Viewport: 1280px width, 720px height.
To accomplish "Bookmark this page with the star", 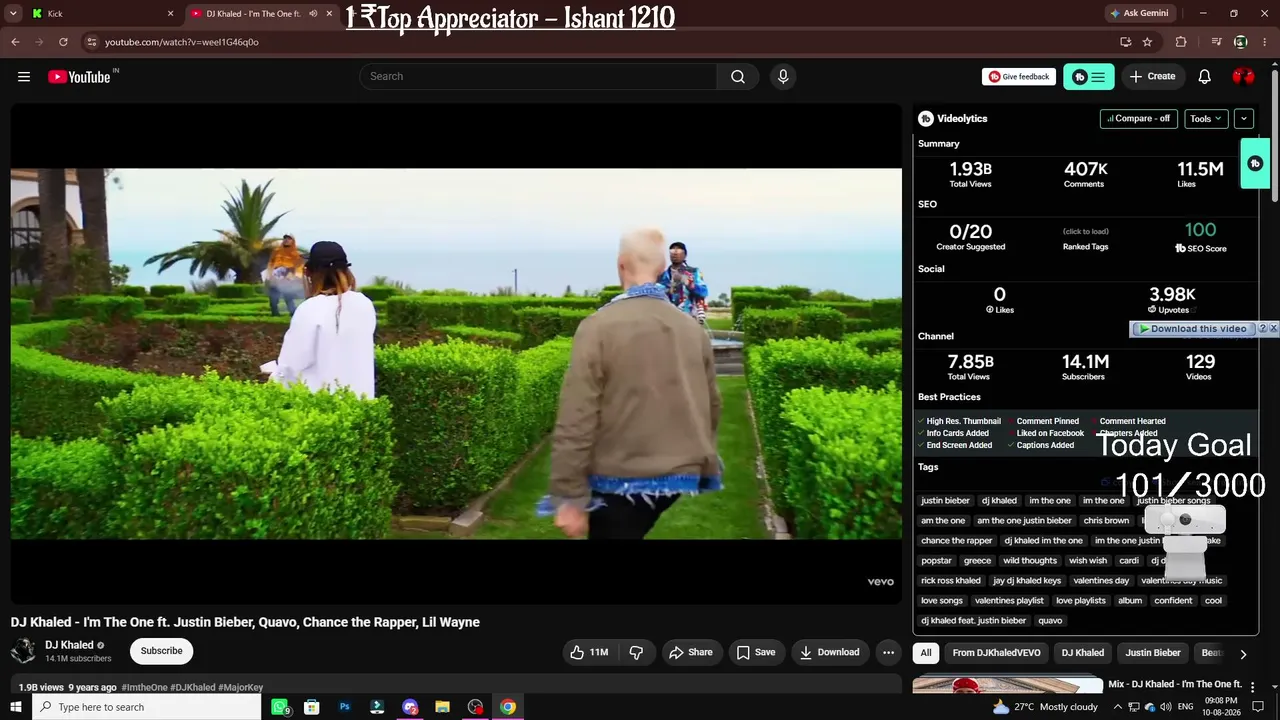I will click(x=1147, y=42).
